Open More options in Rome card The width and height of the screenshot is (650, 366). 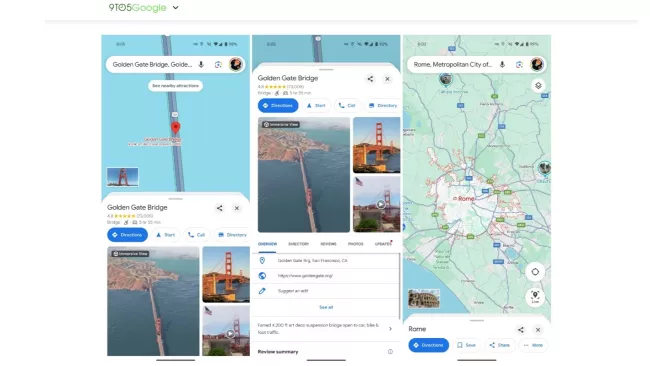533,345
